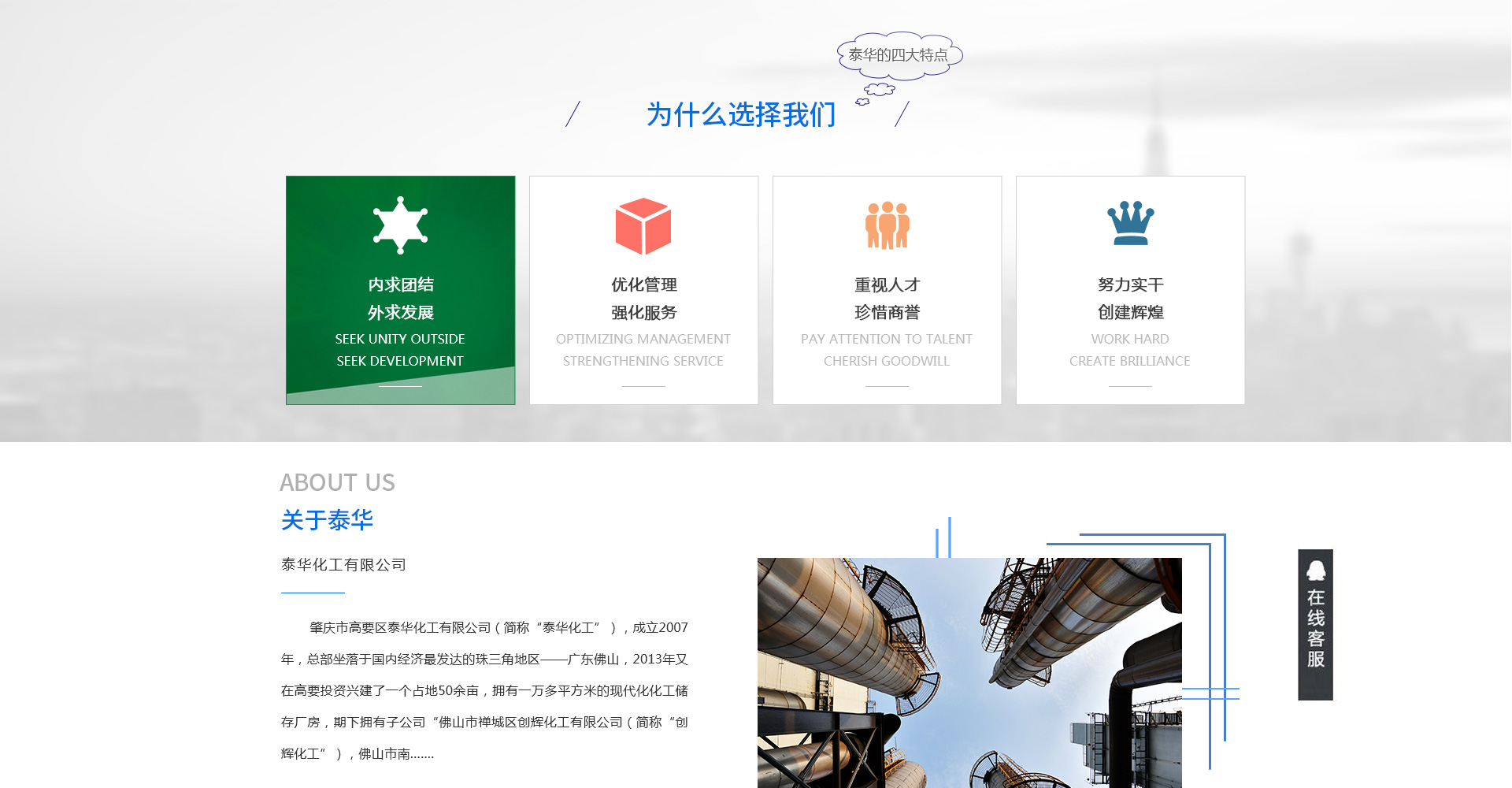1512x788 pixels.
Task: Open the 在线客服 online service widget
Action: (x=1315, y=628)
